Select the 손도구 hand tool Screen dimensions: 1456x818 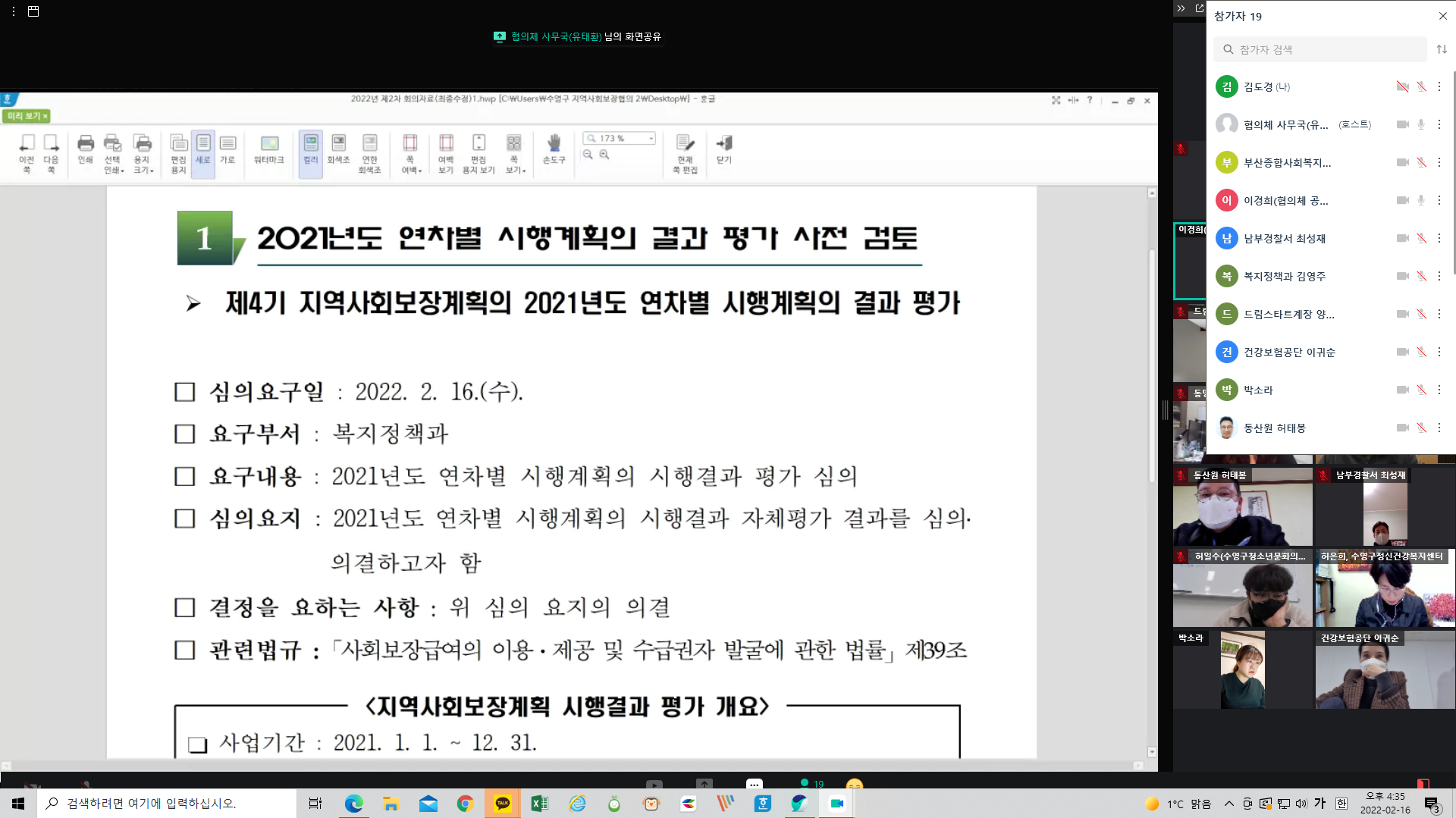coord(554,149)
